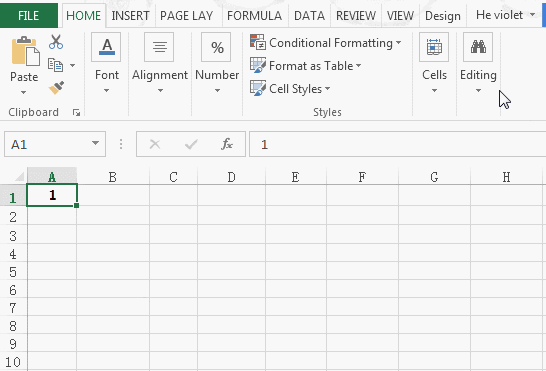Switch to the HOME tab

coord(84,16)
